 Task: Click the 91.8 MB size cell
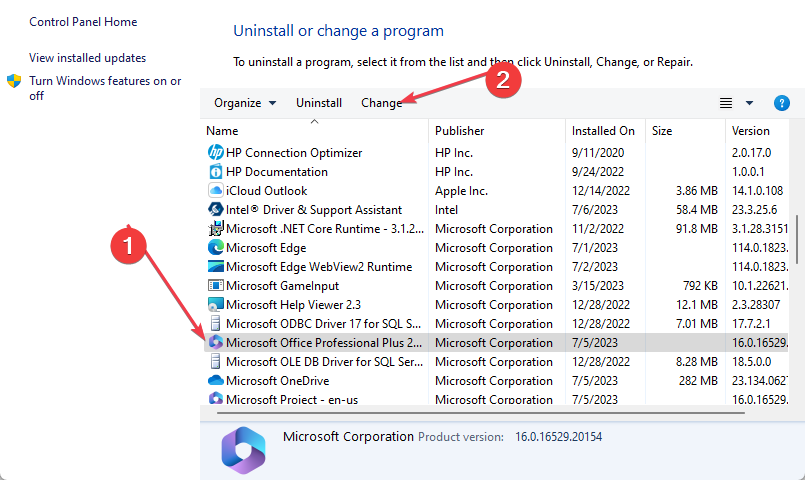[696, 229]
